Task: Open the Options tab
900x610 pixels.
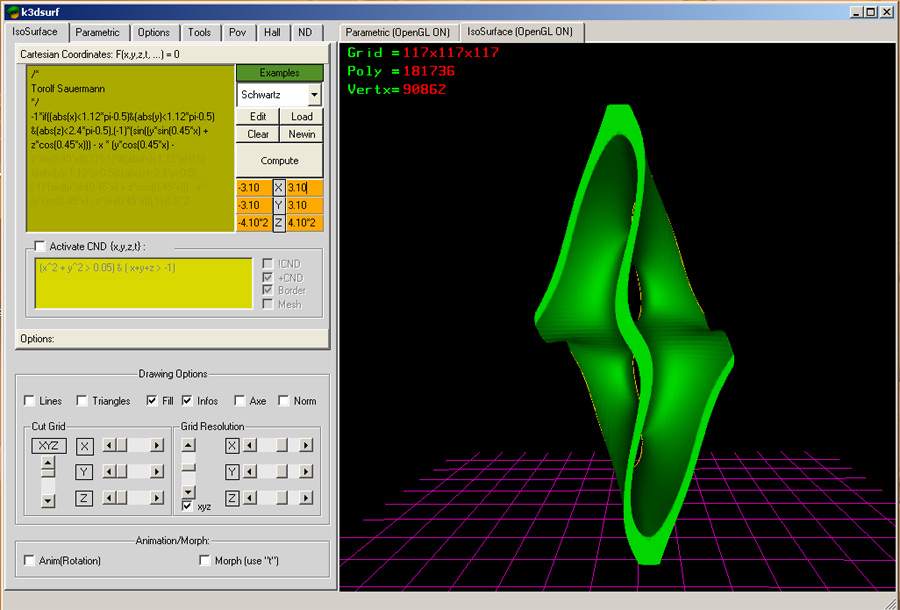Action: 154,33
